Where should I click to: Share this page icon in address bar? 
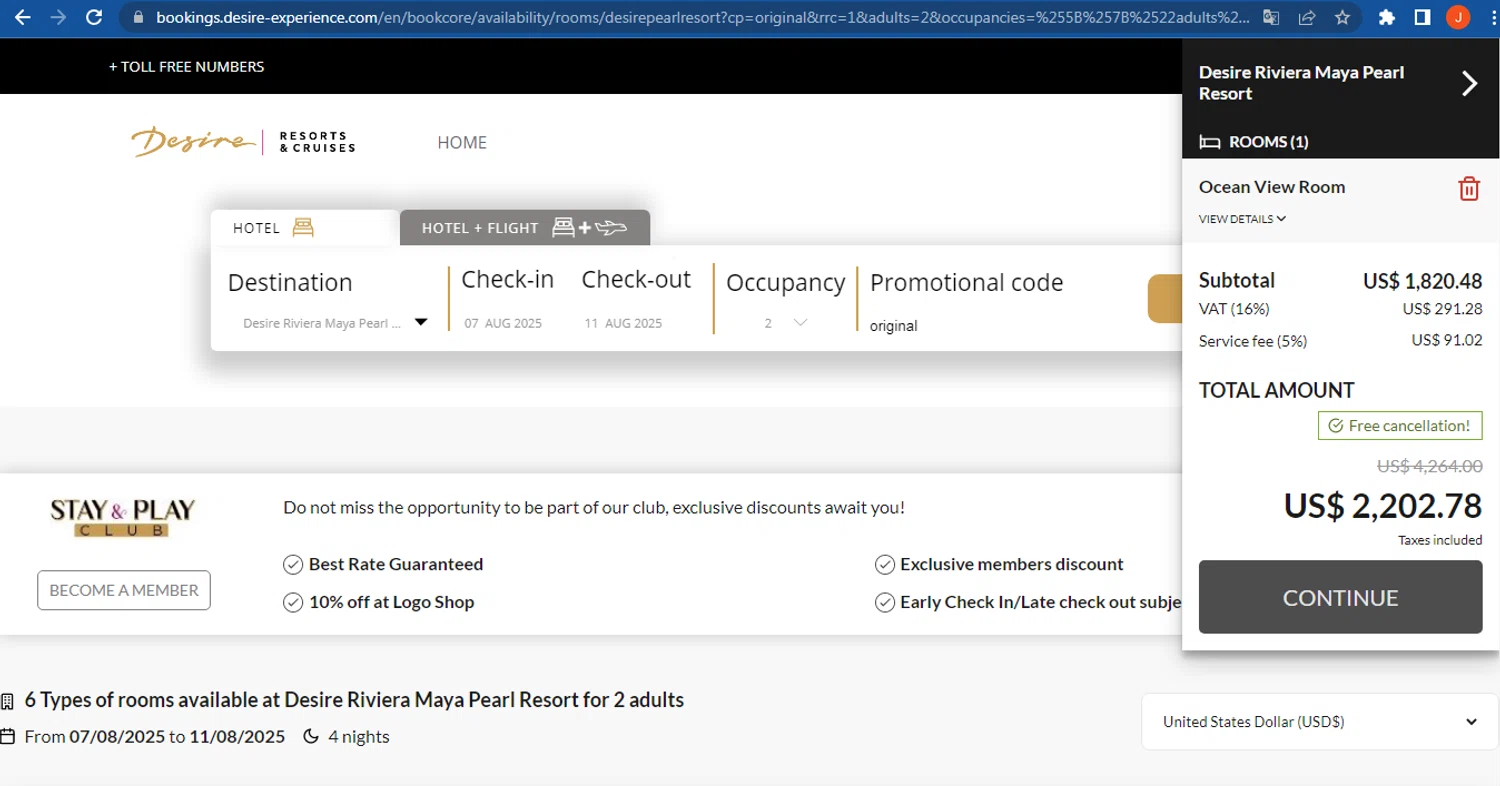1306,17
